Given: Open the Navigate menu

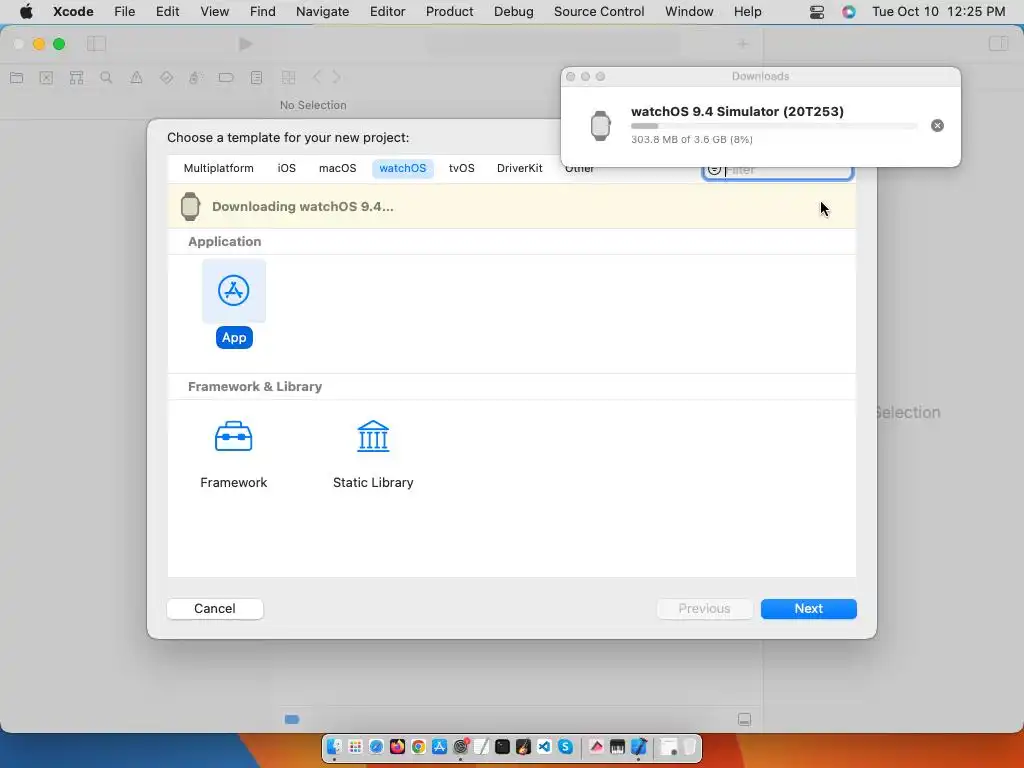Looking at the screenshot, I should (x=322, y=12).
